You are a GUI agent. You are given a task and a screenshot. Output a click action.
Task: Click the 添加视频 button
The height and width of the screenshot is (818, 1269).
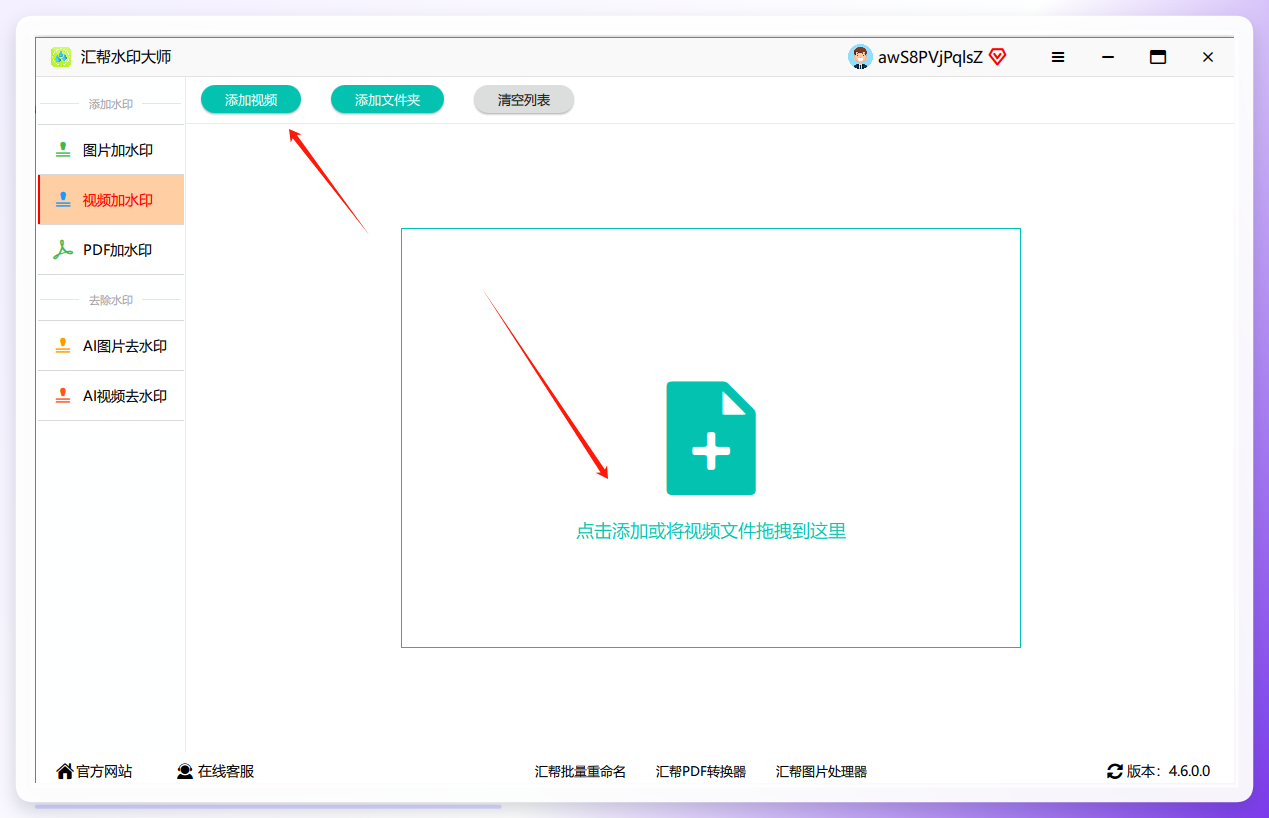(251, 100)
